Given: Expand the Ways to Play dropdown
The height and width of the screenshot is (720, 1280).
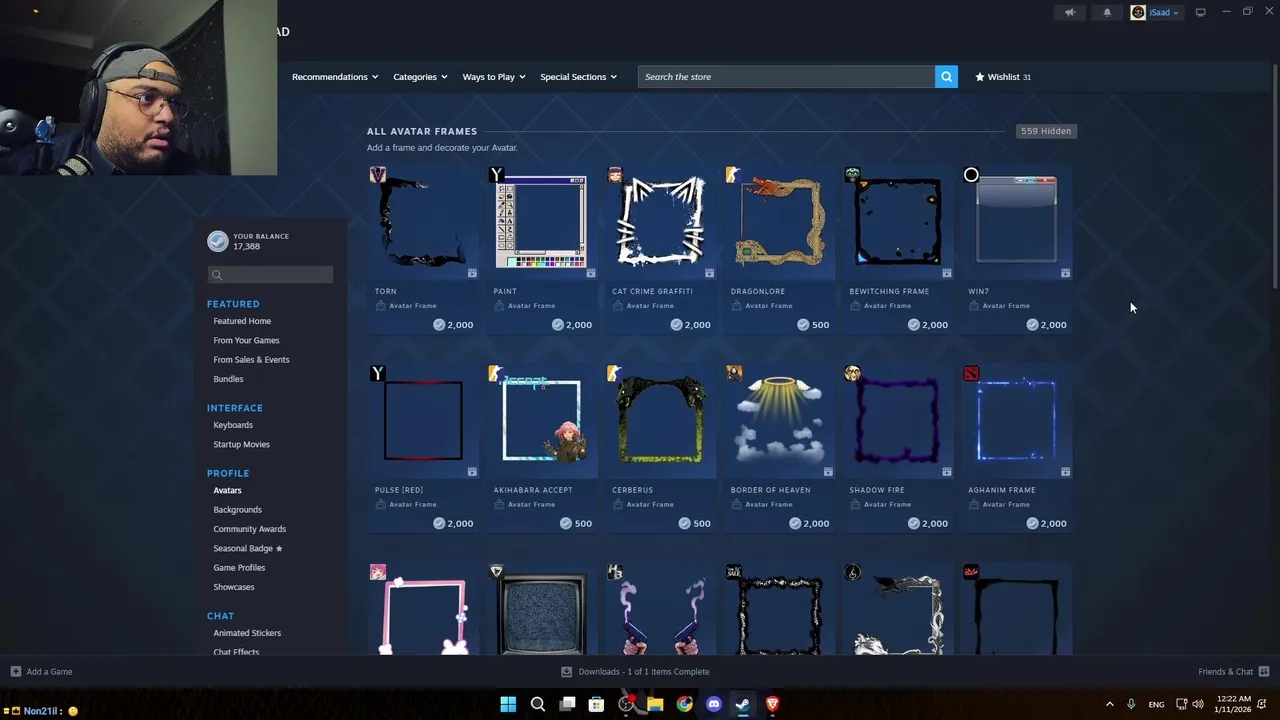Looking at the screenshot, I should click(x=494, y=77).
